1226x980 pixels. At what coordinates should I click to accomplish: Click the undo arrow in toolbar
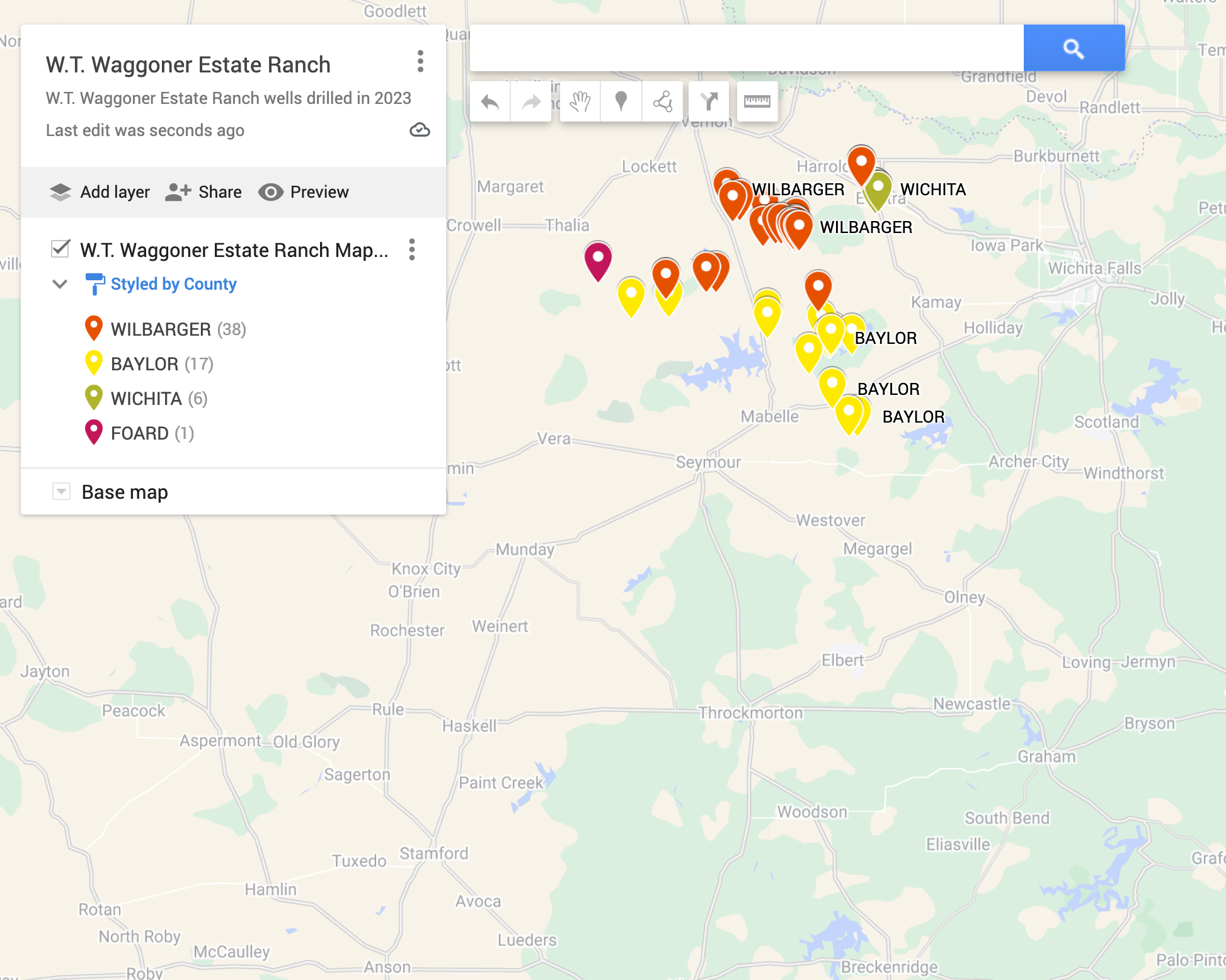coord(490,101)
